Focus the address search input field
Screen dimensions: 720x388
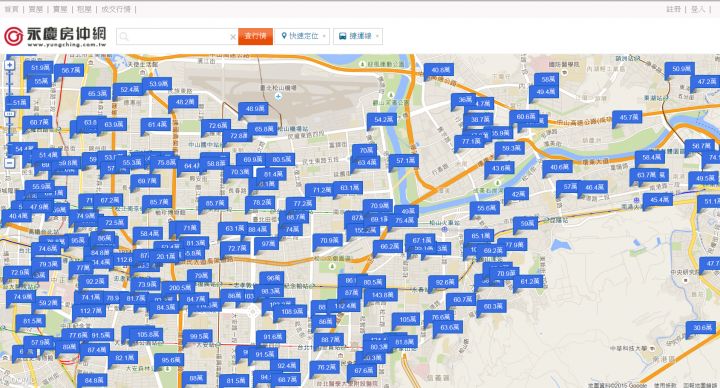177,37
